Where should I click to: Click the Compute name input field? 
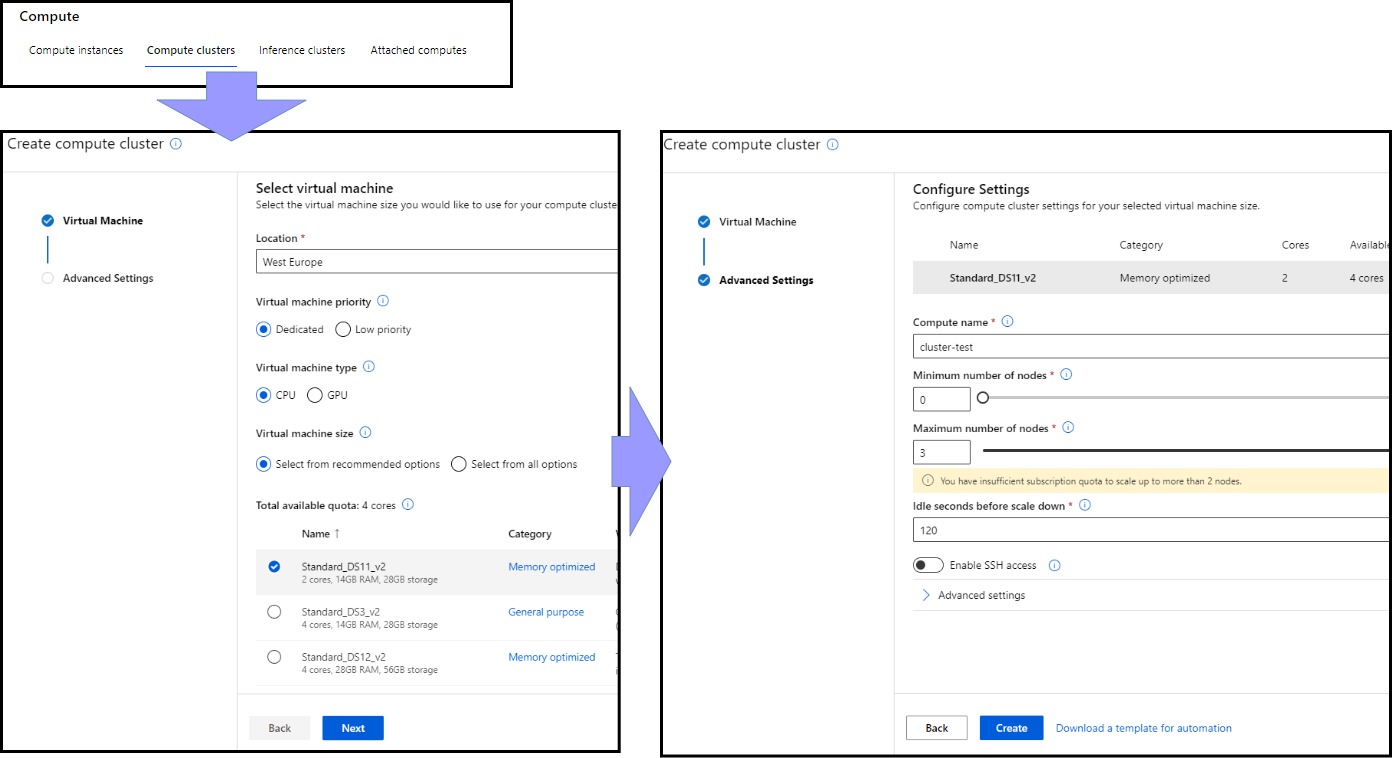1151,347
